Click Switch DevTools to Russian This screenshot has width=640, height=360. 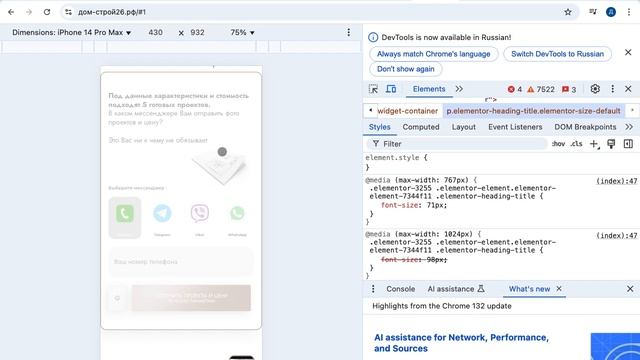557,54
